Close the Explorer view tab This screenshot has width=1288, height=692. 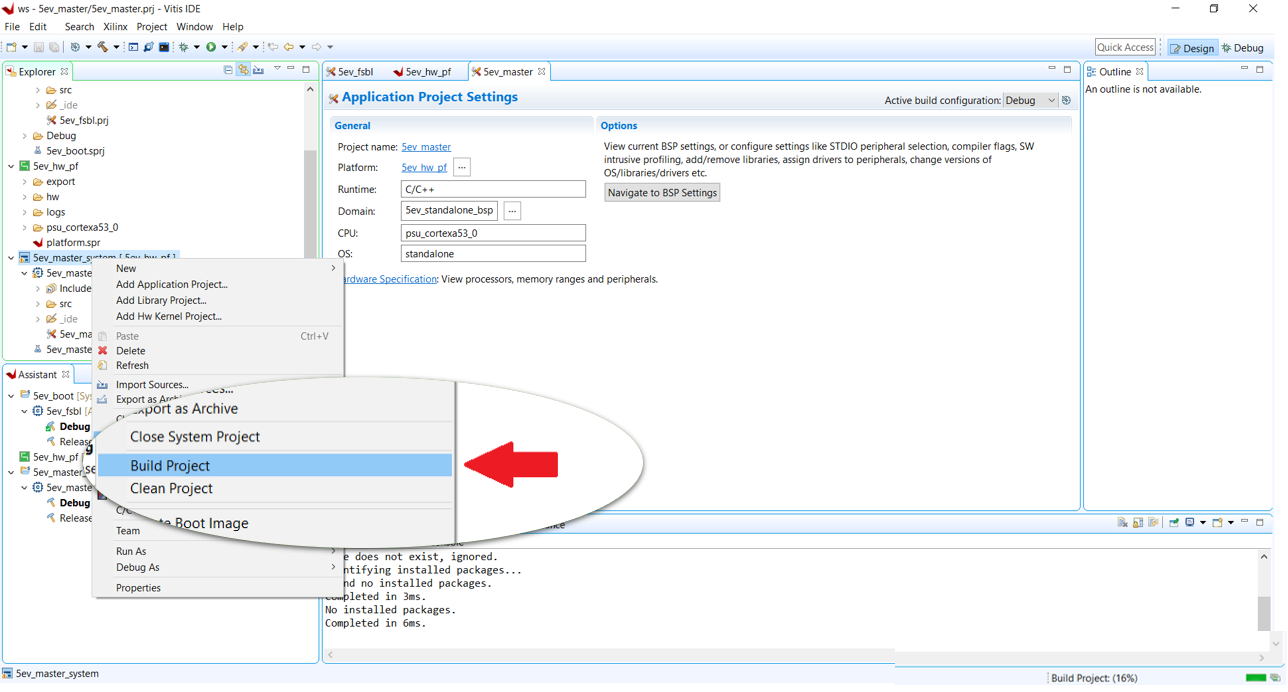pos(65,72)
